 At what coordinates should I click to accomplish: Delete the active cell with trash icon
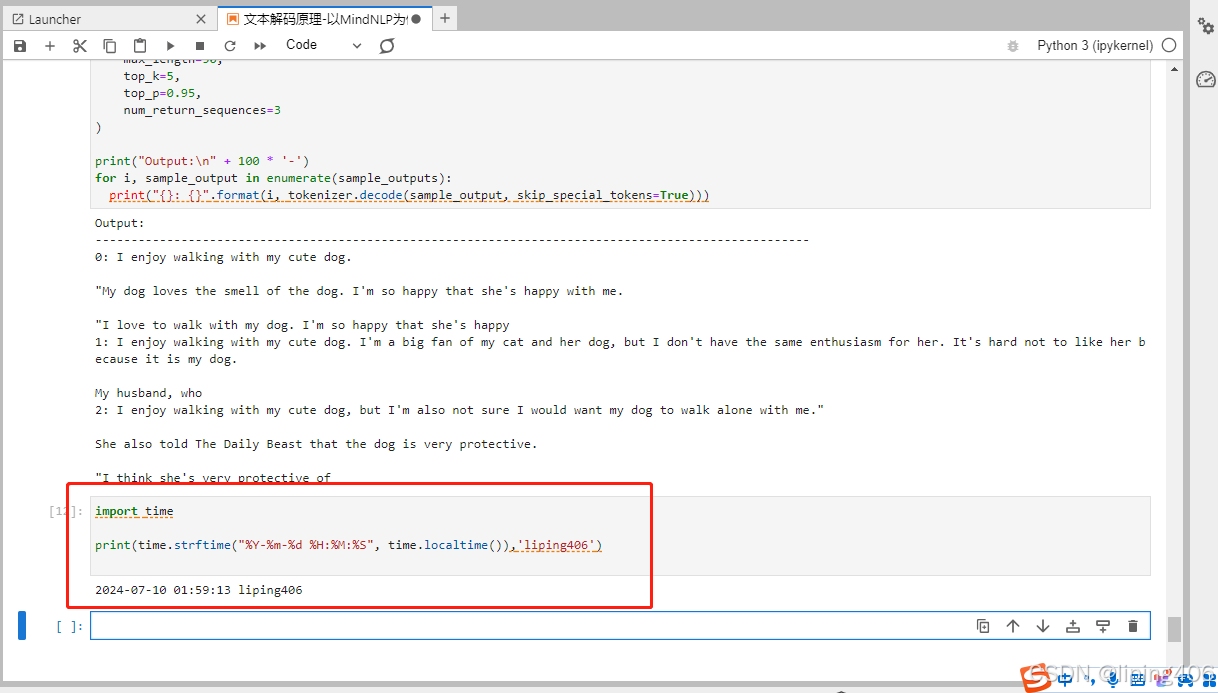1133,626
